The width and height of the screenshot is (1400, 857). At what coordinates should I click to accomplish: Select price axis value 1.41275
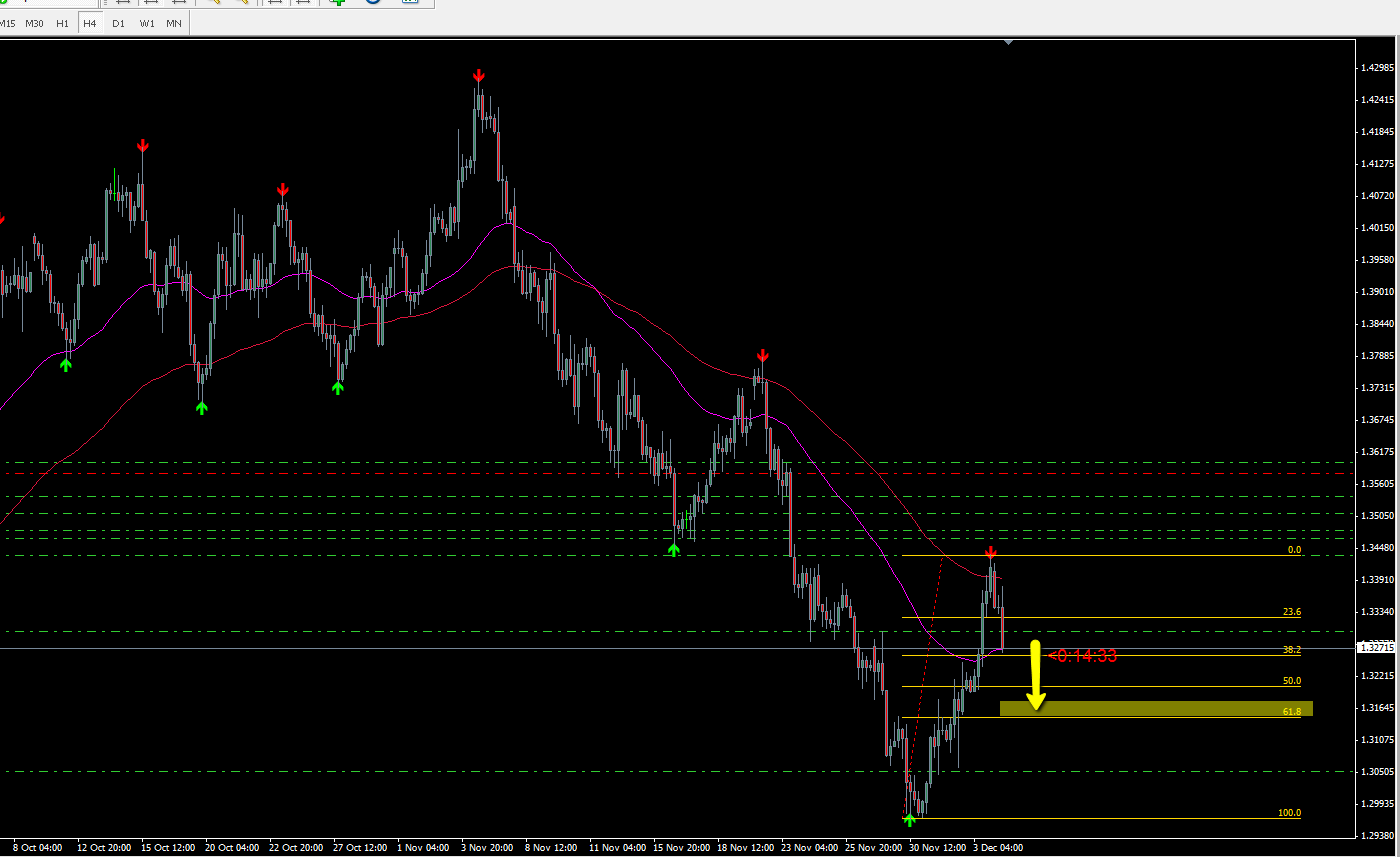(1377, 164)
